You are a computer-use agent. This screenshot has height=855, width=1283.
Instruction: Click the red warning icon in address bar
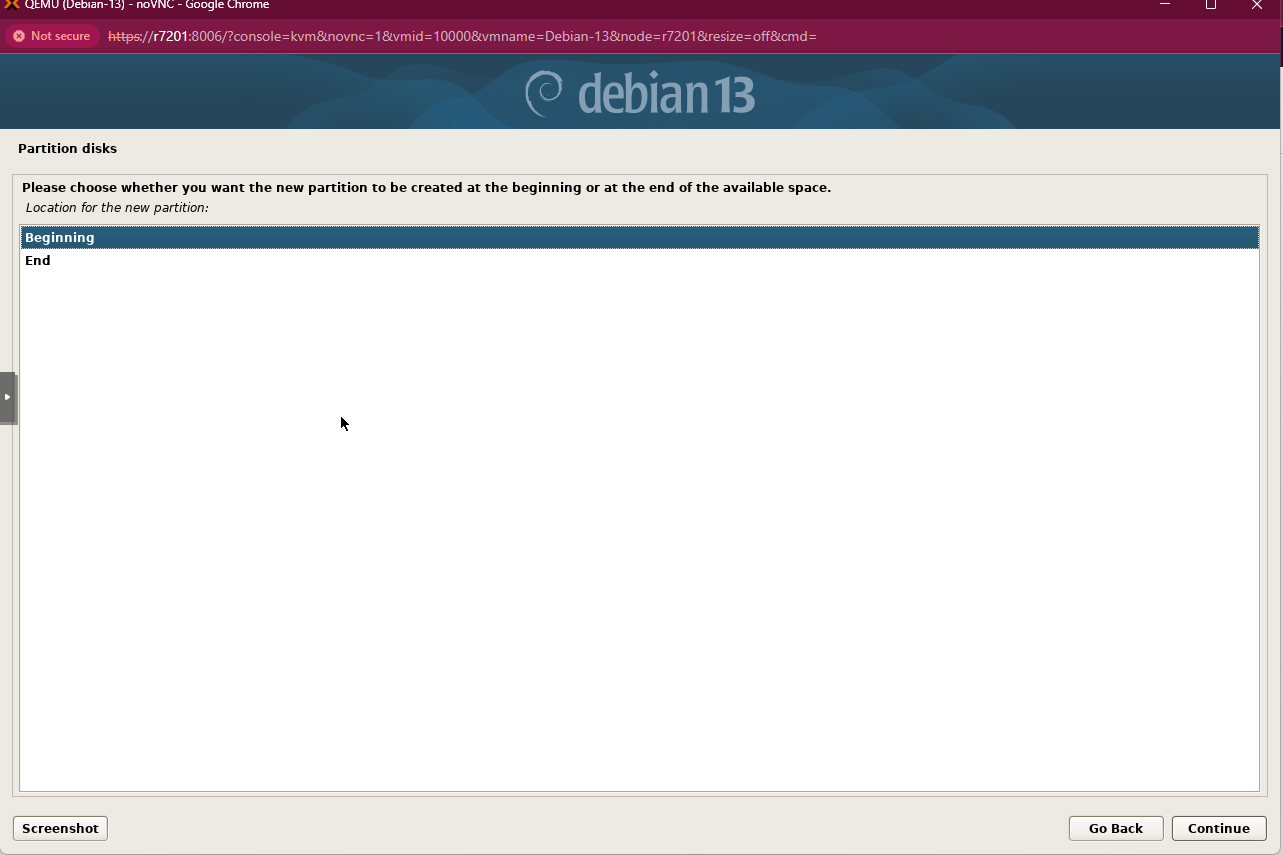(19, 36)
